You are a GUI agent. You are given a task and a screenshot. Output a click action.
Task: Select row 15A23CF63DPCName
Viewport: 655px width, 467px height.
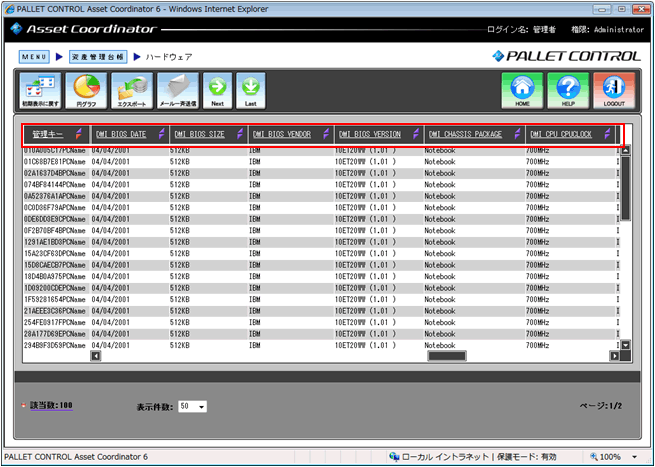click(321, 254)
